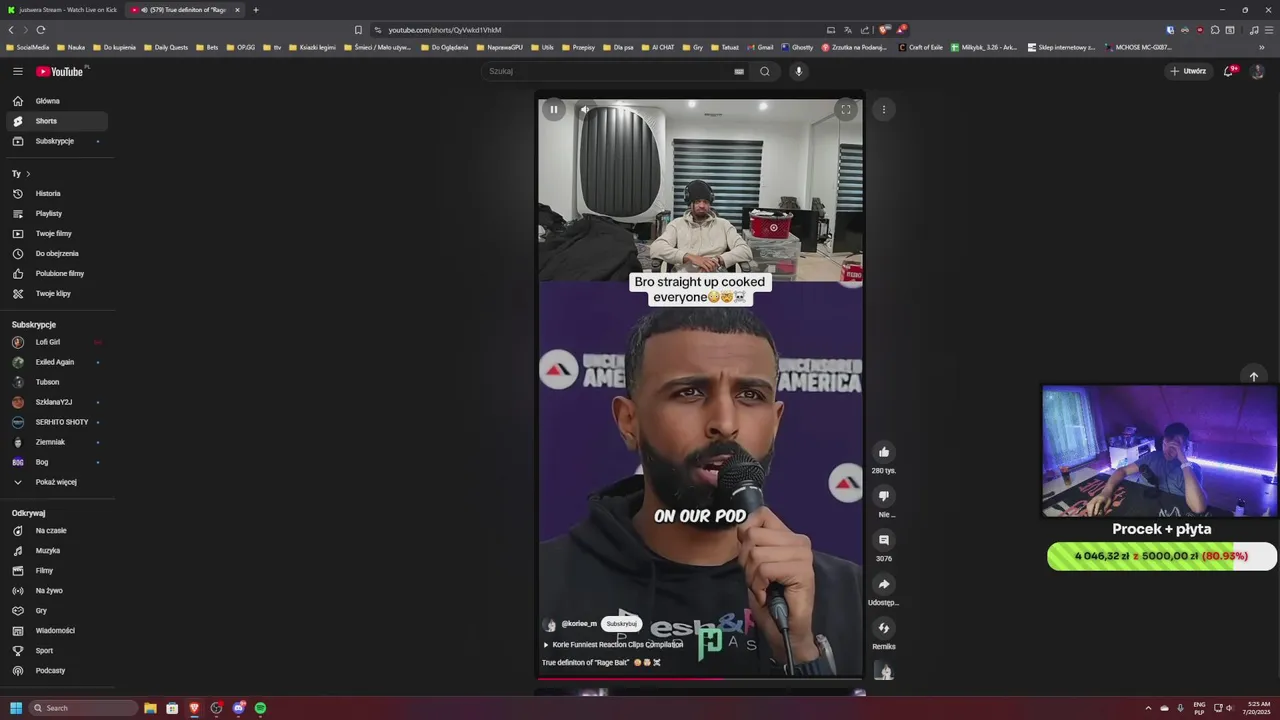Focus the Szukaj search field

(610, 71)
